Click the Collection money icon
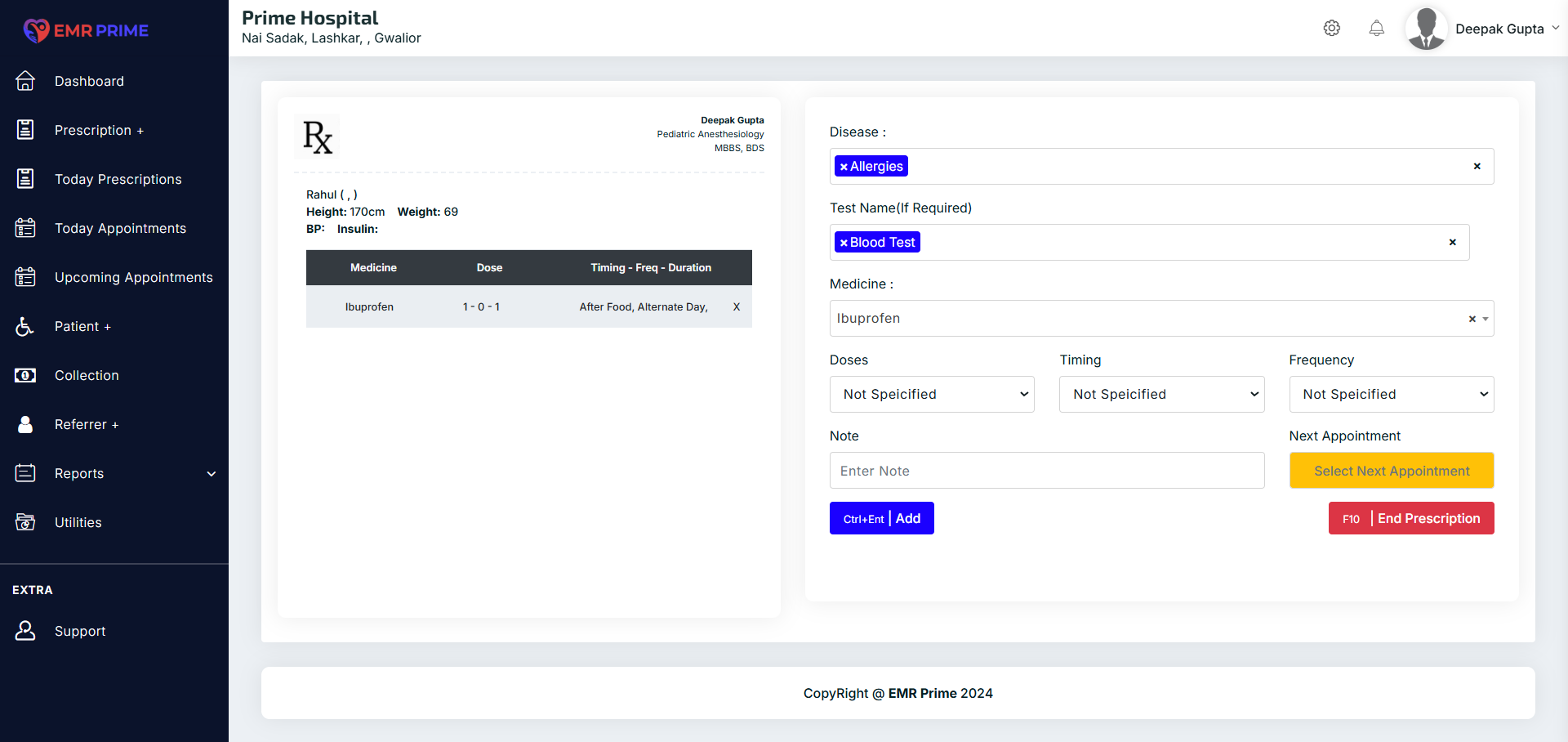 tap(25, 375)
